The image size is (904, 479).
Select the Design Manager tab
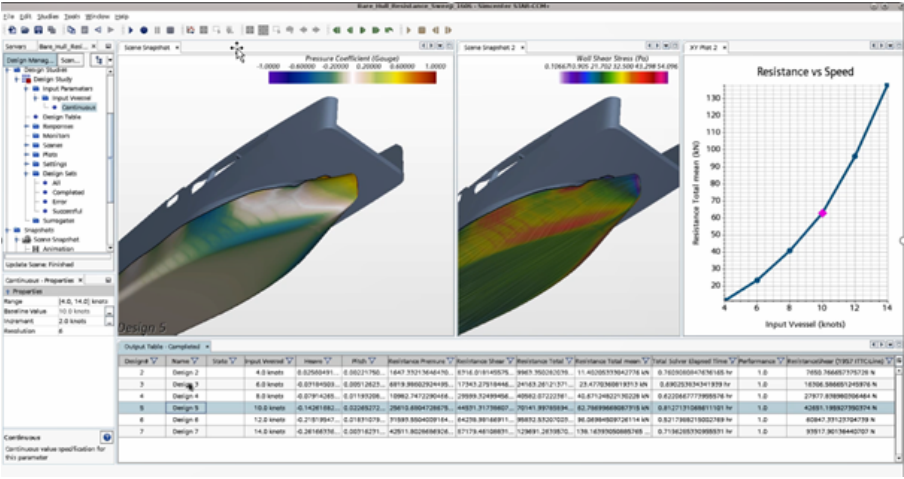pos(31,60)
